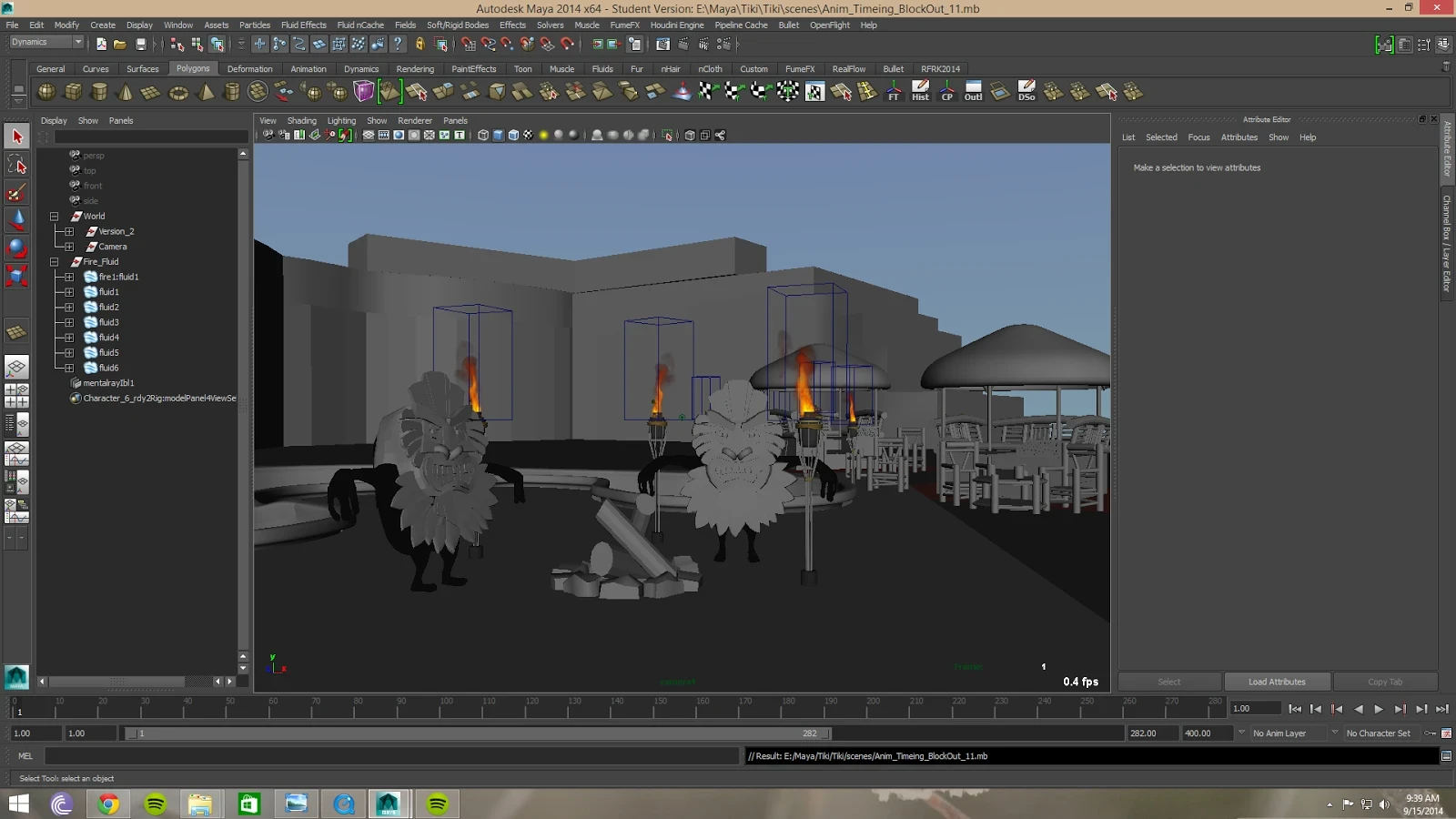The image size is (1456, 819).
Task: Jump to the start of playback range
Action: (1295, 709)
